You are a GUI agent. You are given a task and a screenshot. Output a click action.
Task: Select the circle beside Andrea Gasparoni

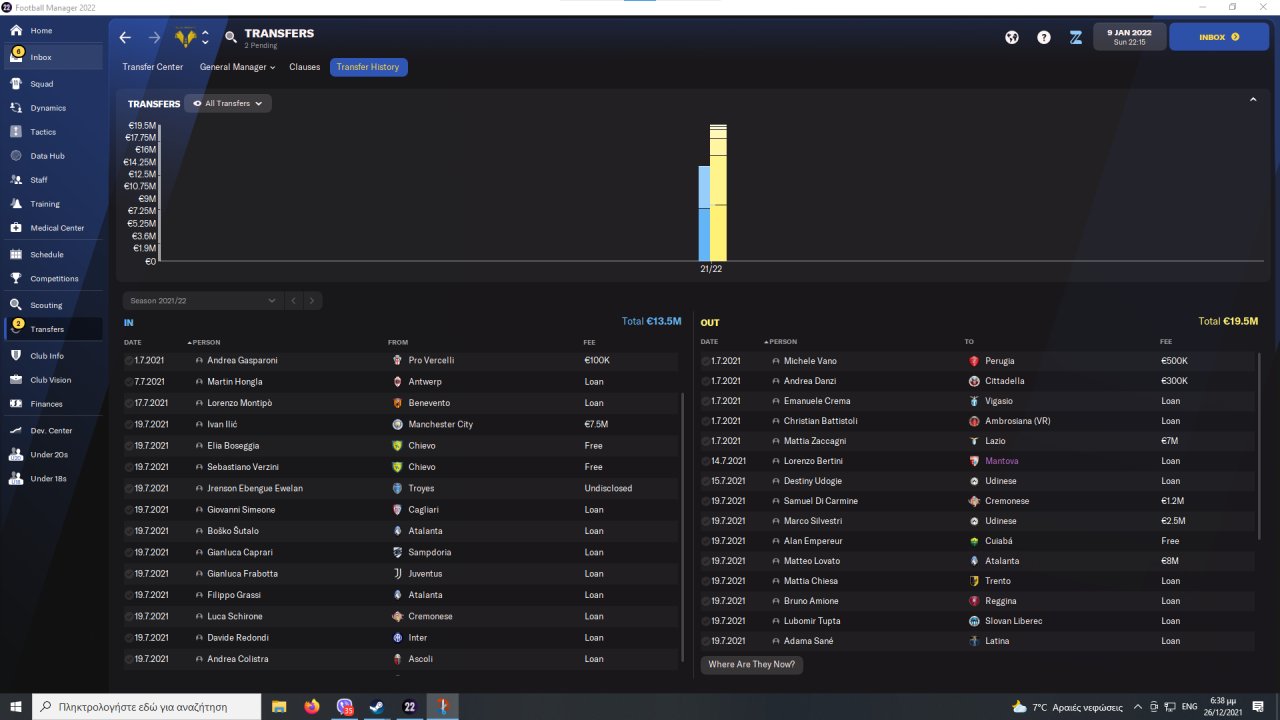click(129, 360)
